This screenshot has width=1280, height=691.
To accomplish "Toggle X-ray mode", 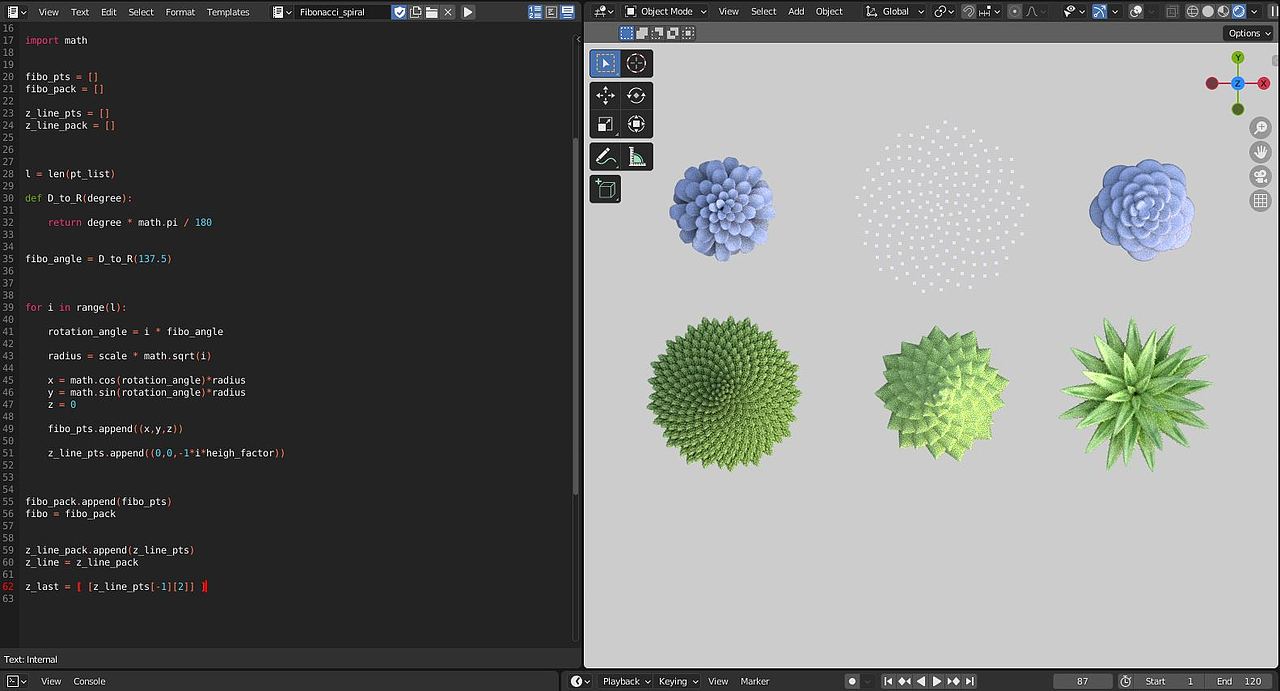I will point(1170,11).
